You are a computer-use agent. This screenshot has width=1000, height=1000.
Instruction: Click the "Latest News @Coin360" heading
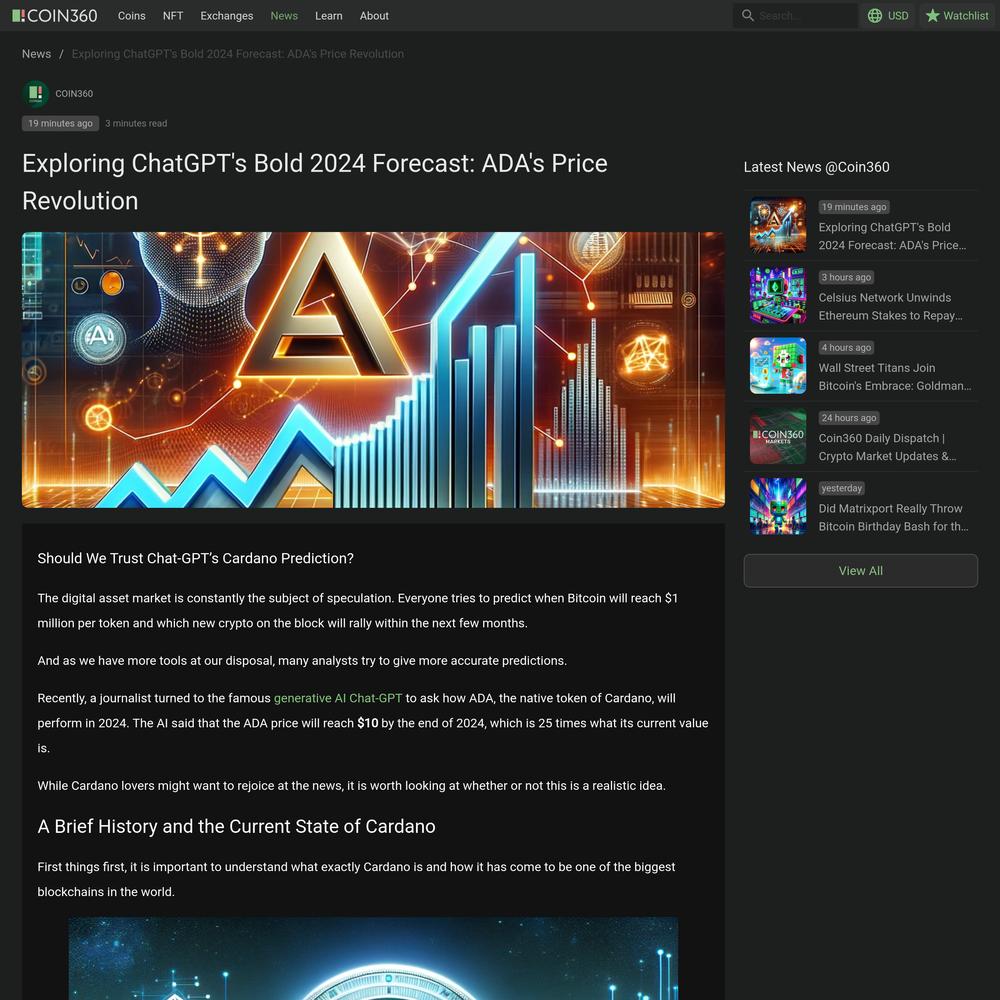click(816, 167)
